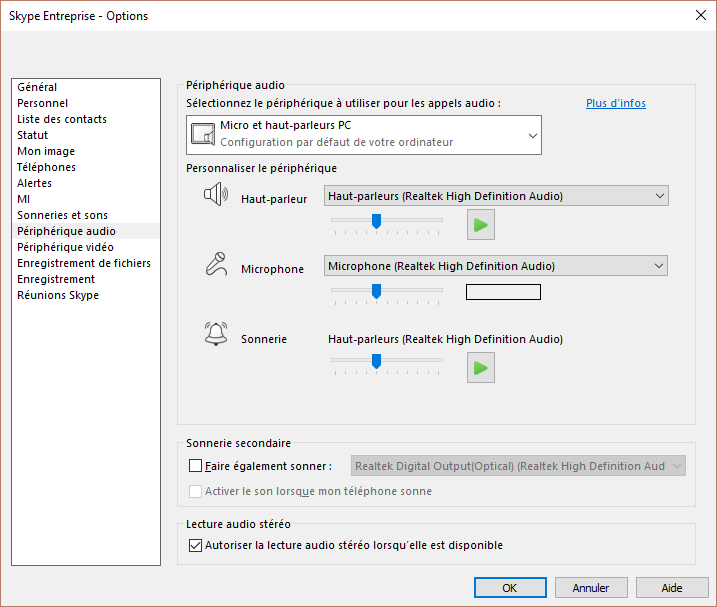This screenshot has width=717, height=607.
Task: Open Enregistrement de fichiers settings
Action: point(86,263)
